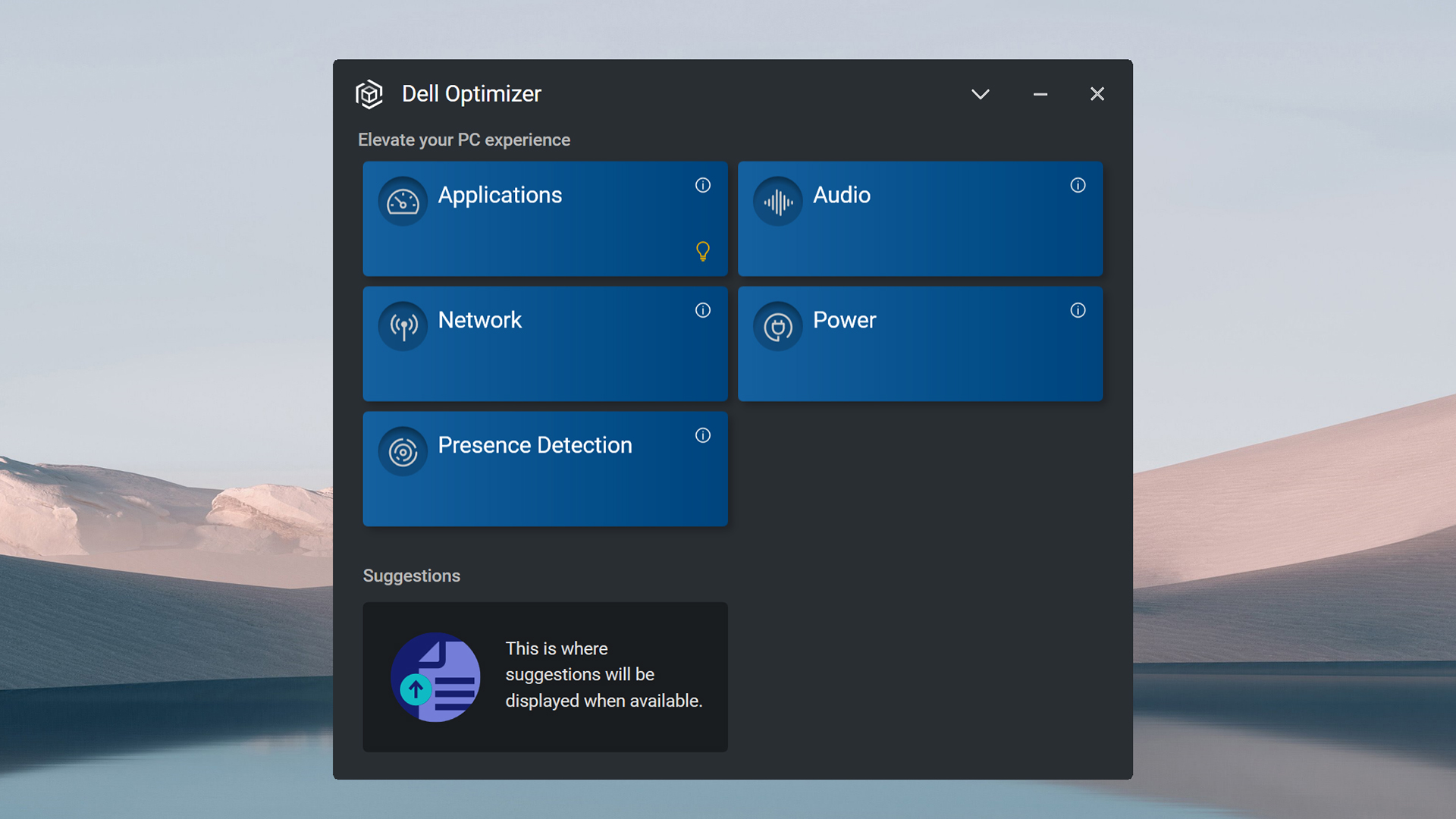
Task: Click the yellow lightbulb suggestion icon
Action: (703, 251)
